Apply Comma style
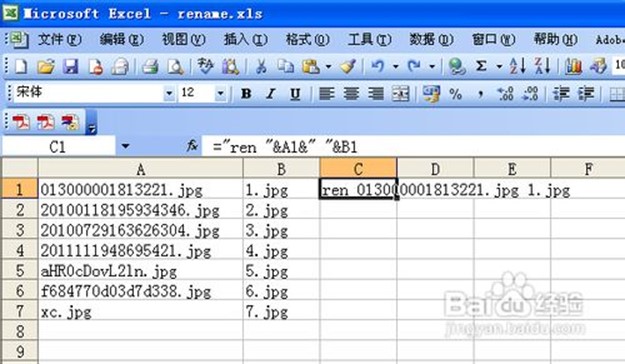This screenshot has width=625, height=364. tap(480, 94)
